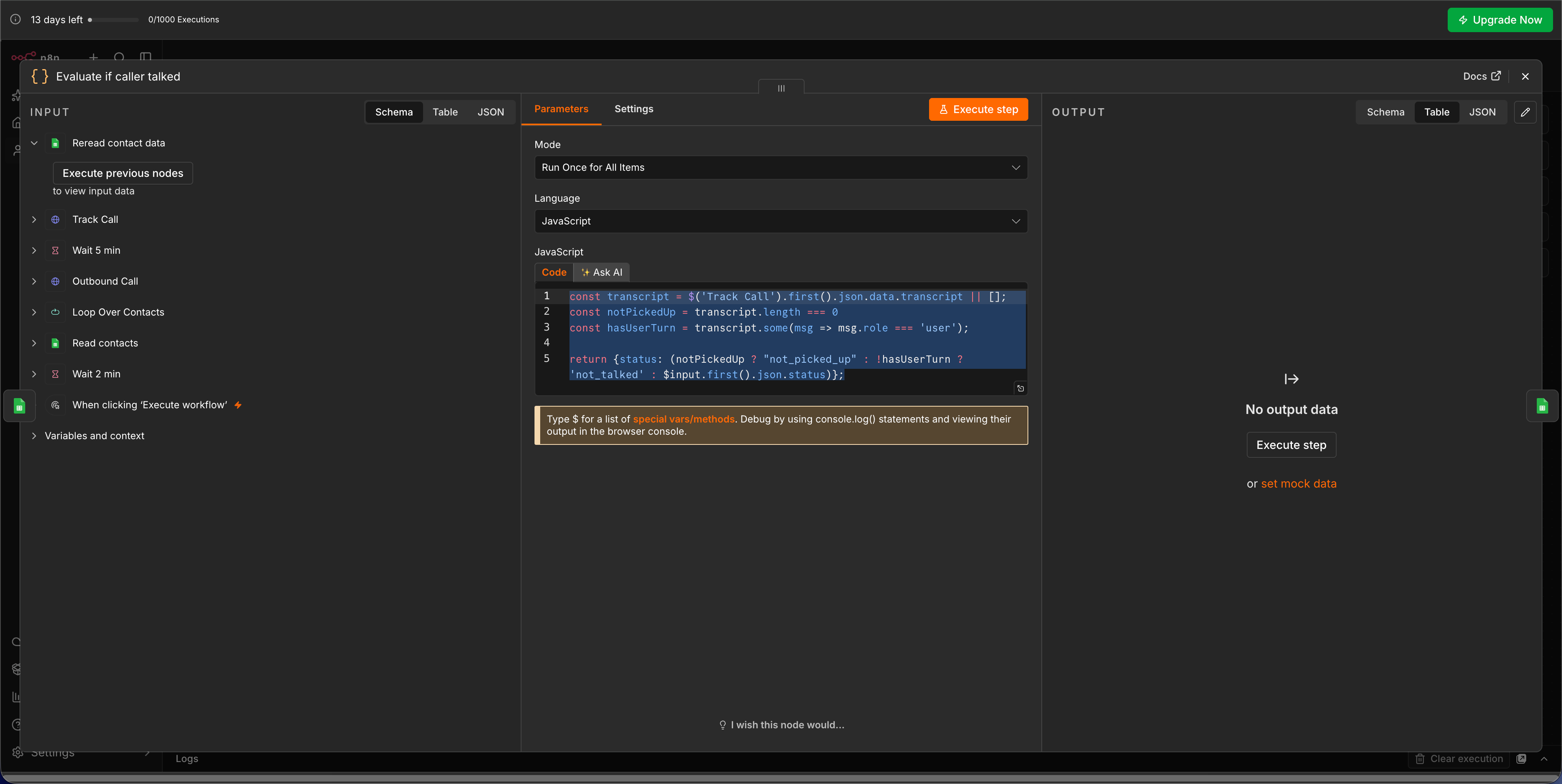This screenshot has height=784, width=1562.
Task: Click the Wait 2 min hourglass icon
Action: coord(55,374)
